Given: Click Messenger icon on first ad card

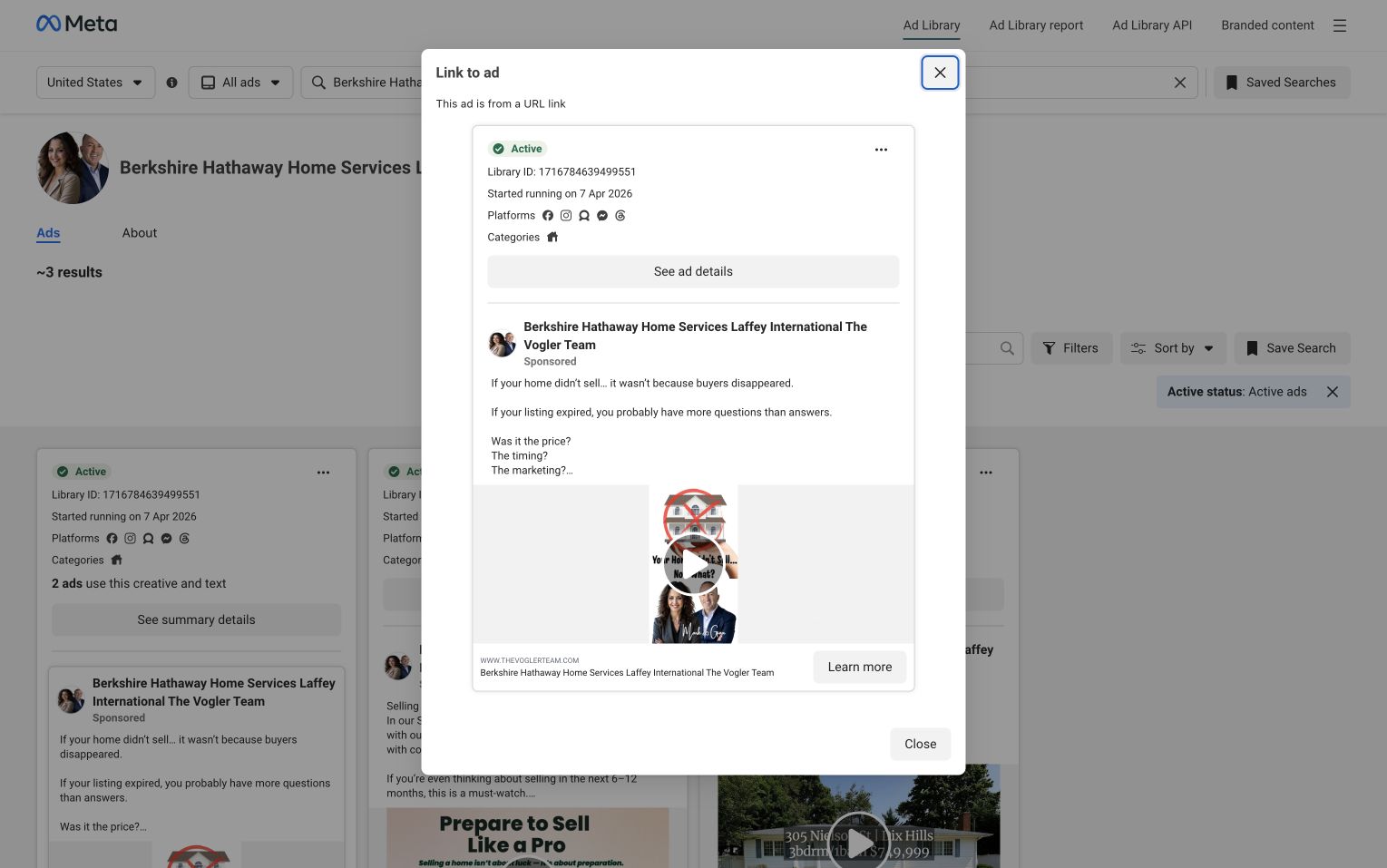Looking at the screenshot, I should click(x=167, y=539).
